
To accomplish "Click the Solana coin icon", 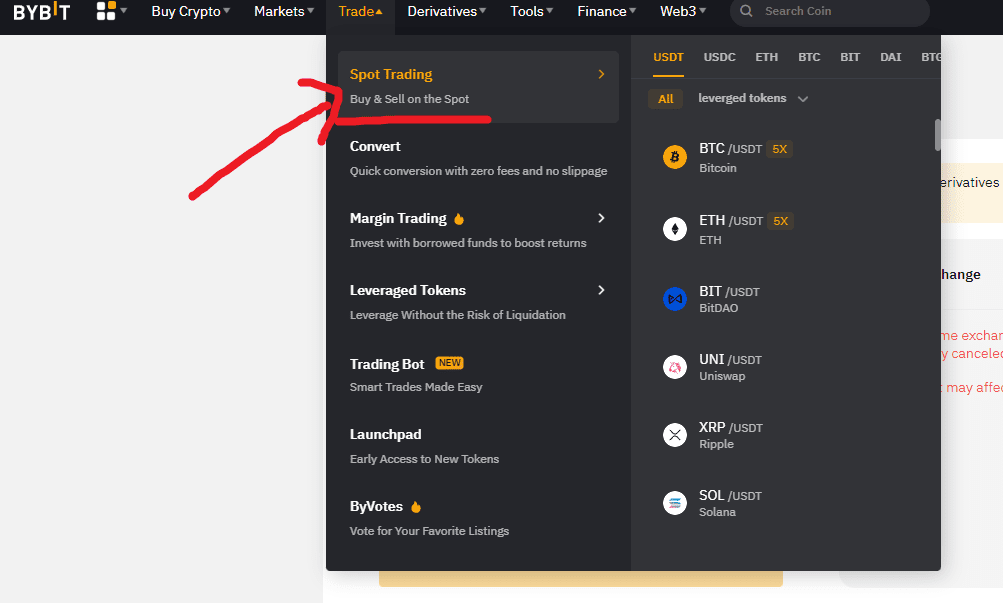I will point(674,503).
